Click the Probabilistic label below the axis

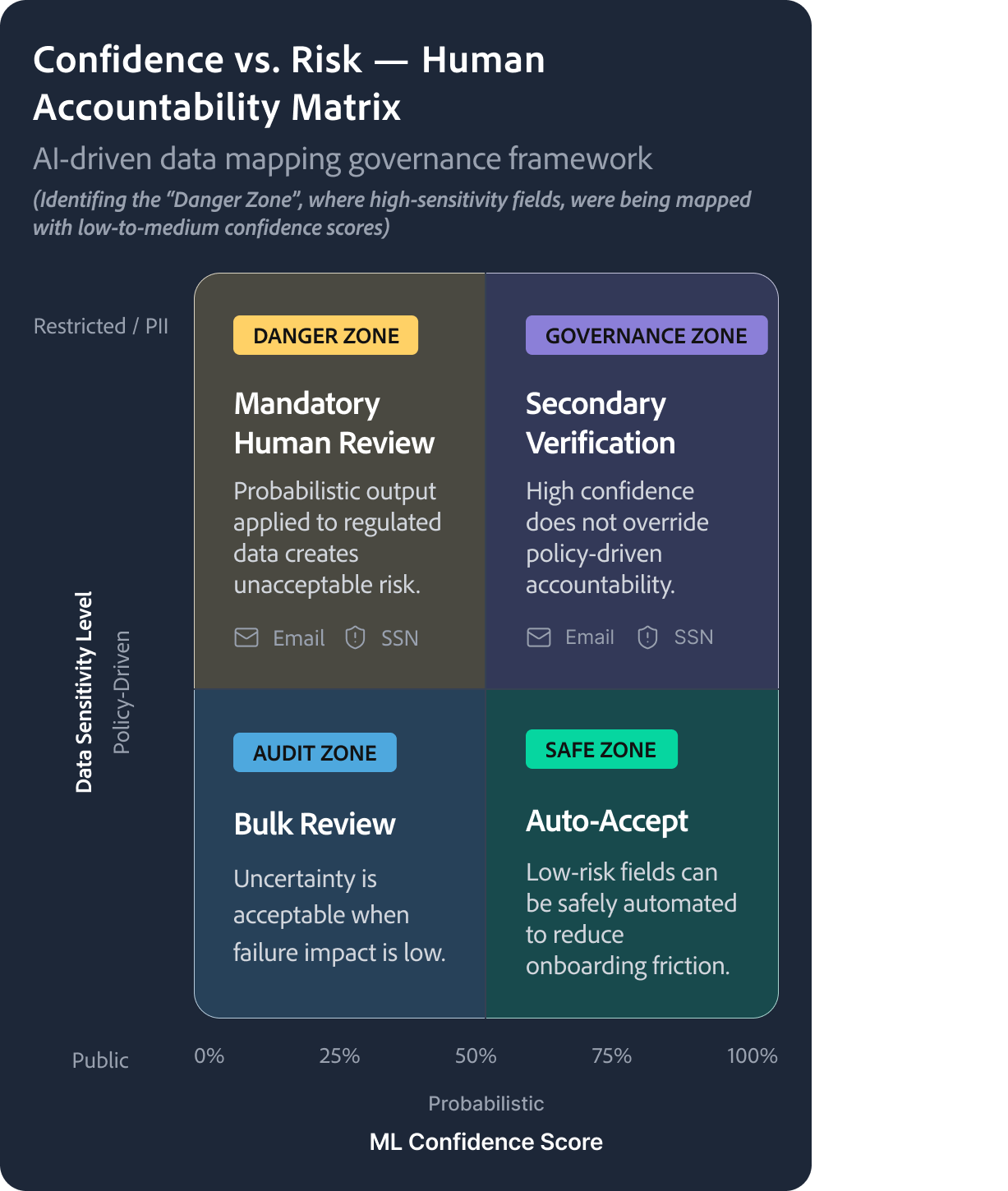tap(486, 1103)
